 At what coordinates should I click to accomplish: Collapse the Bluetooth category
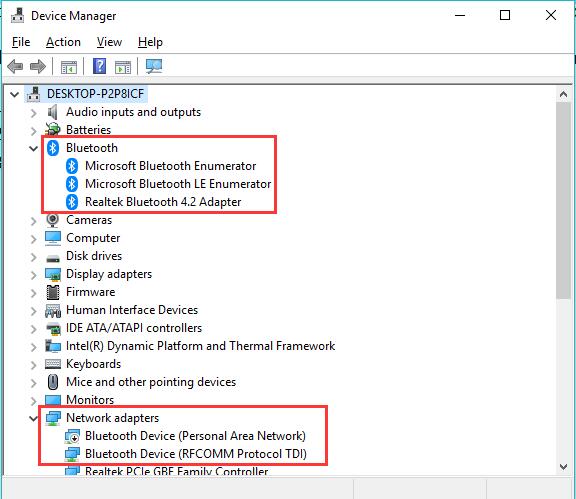click(x=33, y=148)
